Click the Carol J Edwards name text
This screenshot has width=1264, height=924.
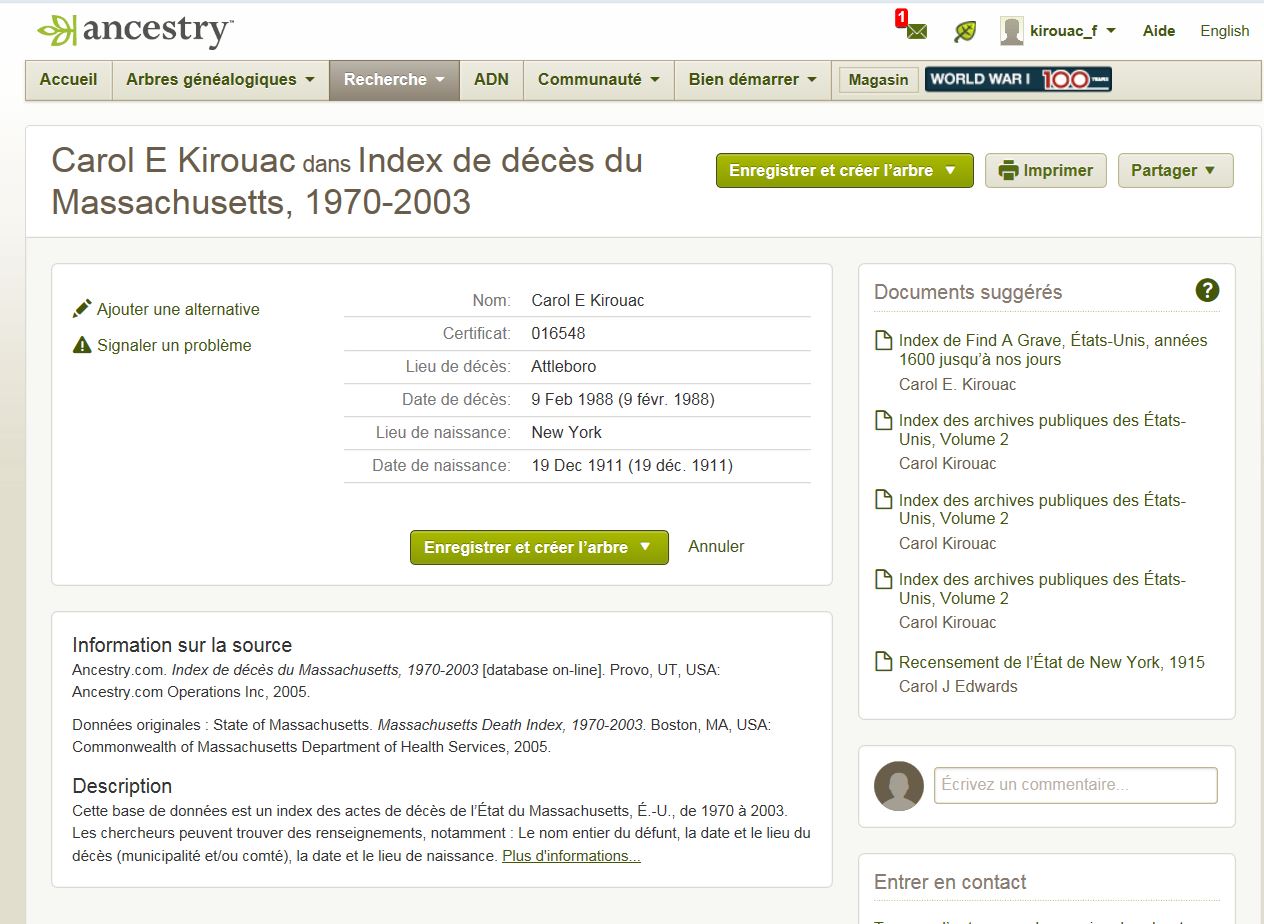pyautogui.click(x=958, y=686)
